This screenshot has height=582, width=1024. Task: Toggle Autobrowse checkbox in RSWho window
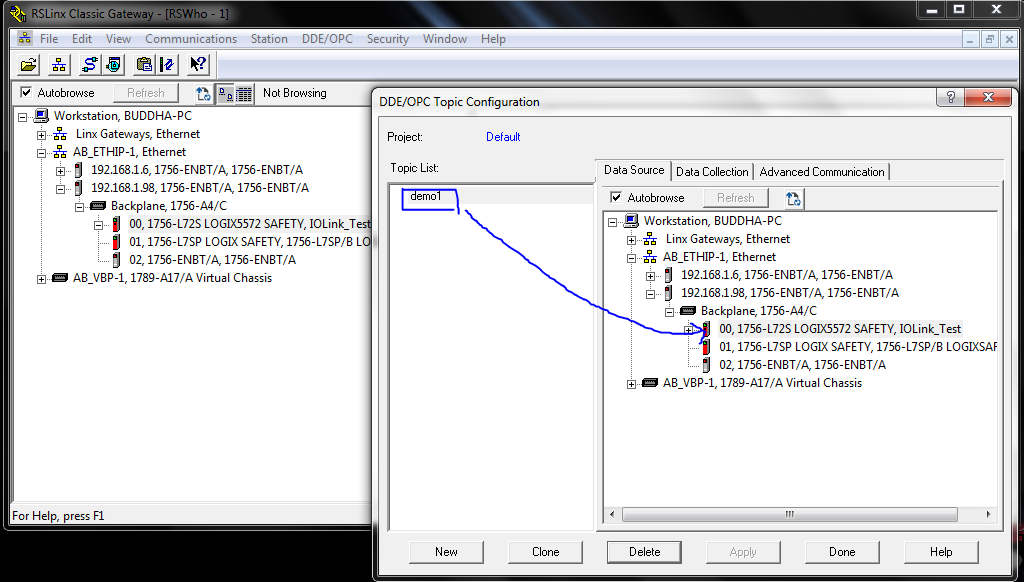[x=26, y=93]
